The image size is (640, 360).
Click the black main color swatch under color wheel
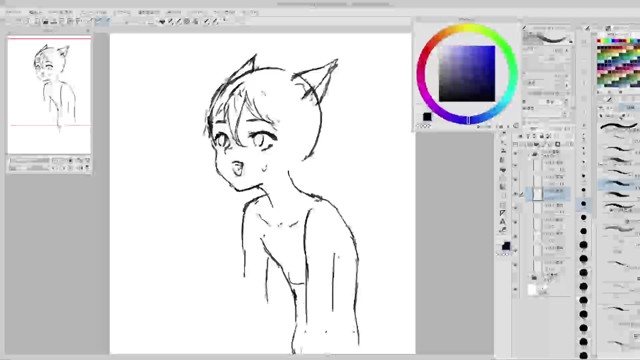(427, 117)
